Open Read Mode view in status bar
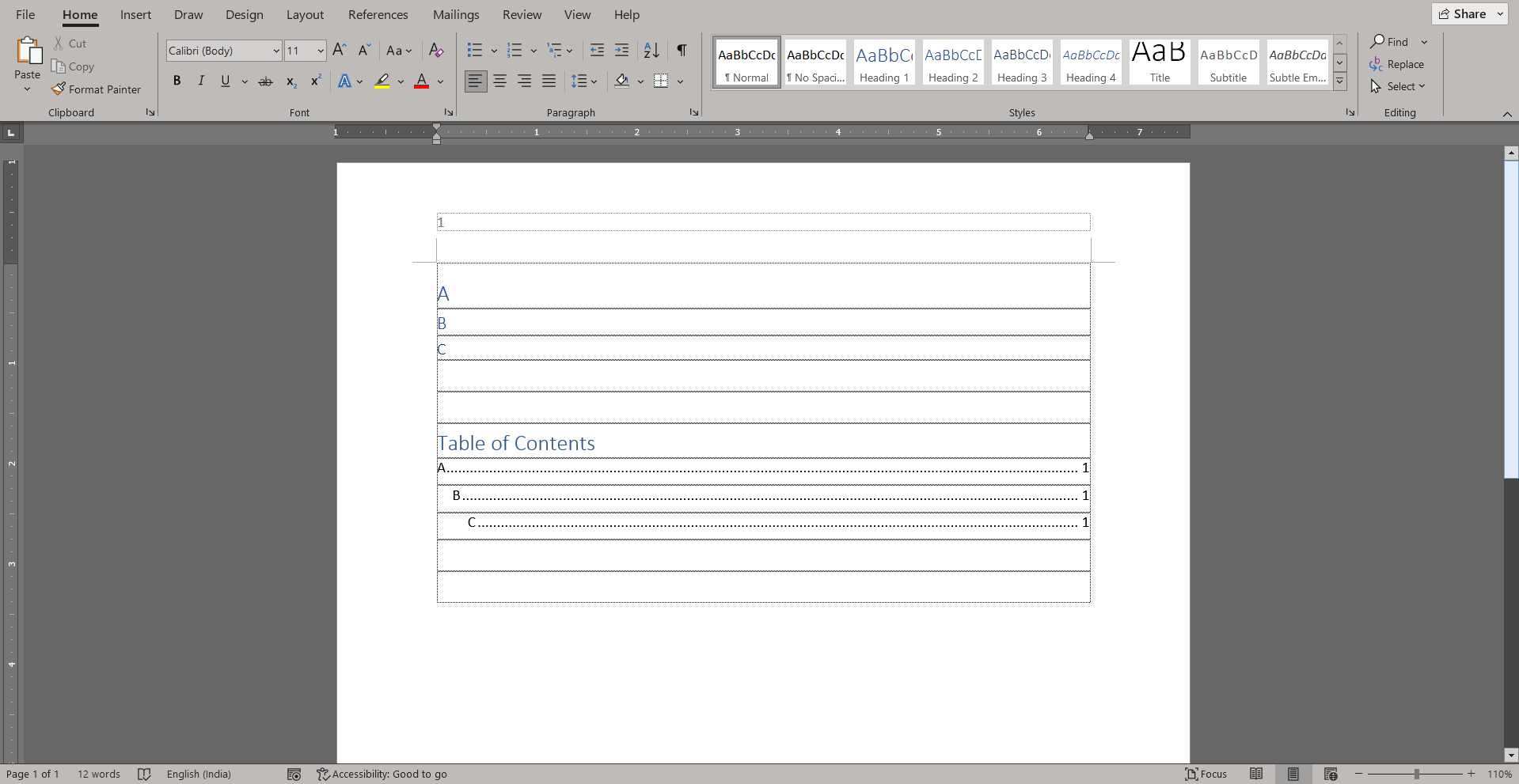Screen dimensions: 1519x784 click(x=1256, y=774)
